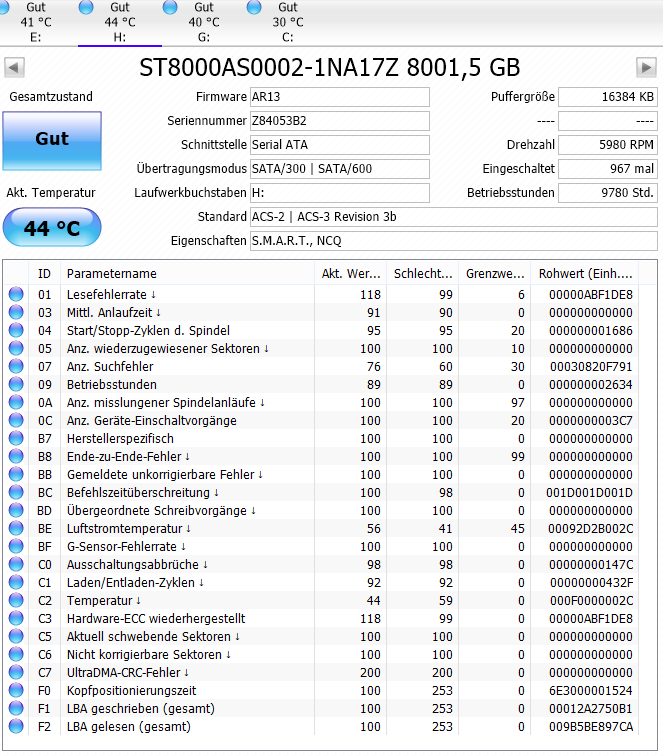
Task: Go to the previous disk with left arrow
Action: point(14,67)
